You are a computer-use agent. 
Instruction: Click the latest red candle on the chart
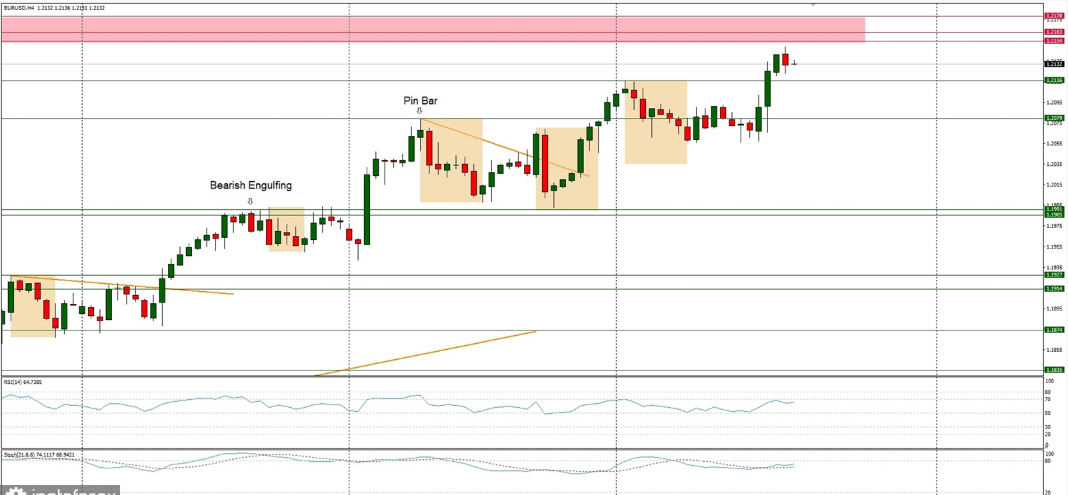pos(785,60)
